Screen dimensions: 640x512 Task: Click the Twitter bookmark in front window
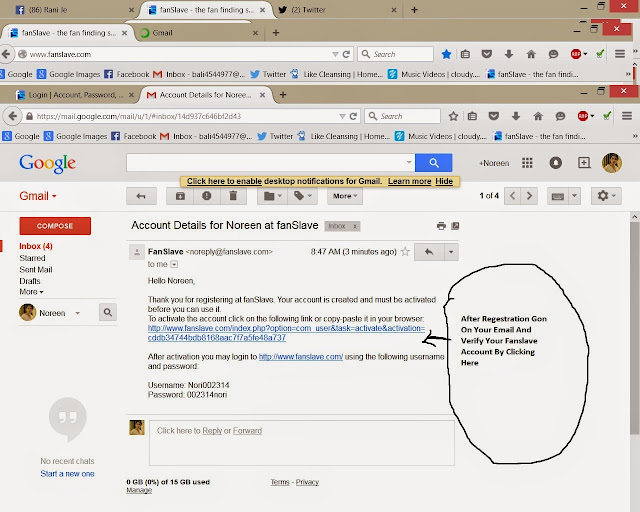pyautogui.click(x=276, y=136)
